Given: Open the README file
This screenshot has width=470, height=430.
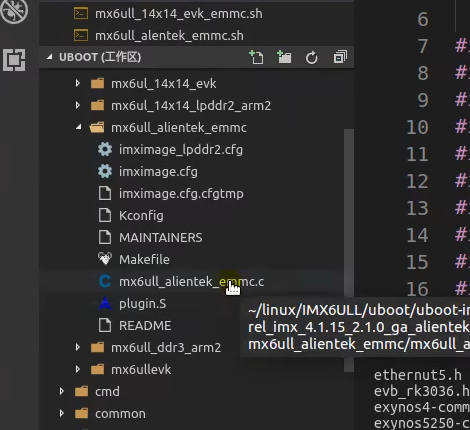Looking at the screenshot, I should pos(145,326).
